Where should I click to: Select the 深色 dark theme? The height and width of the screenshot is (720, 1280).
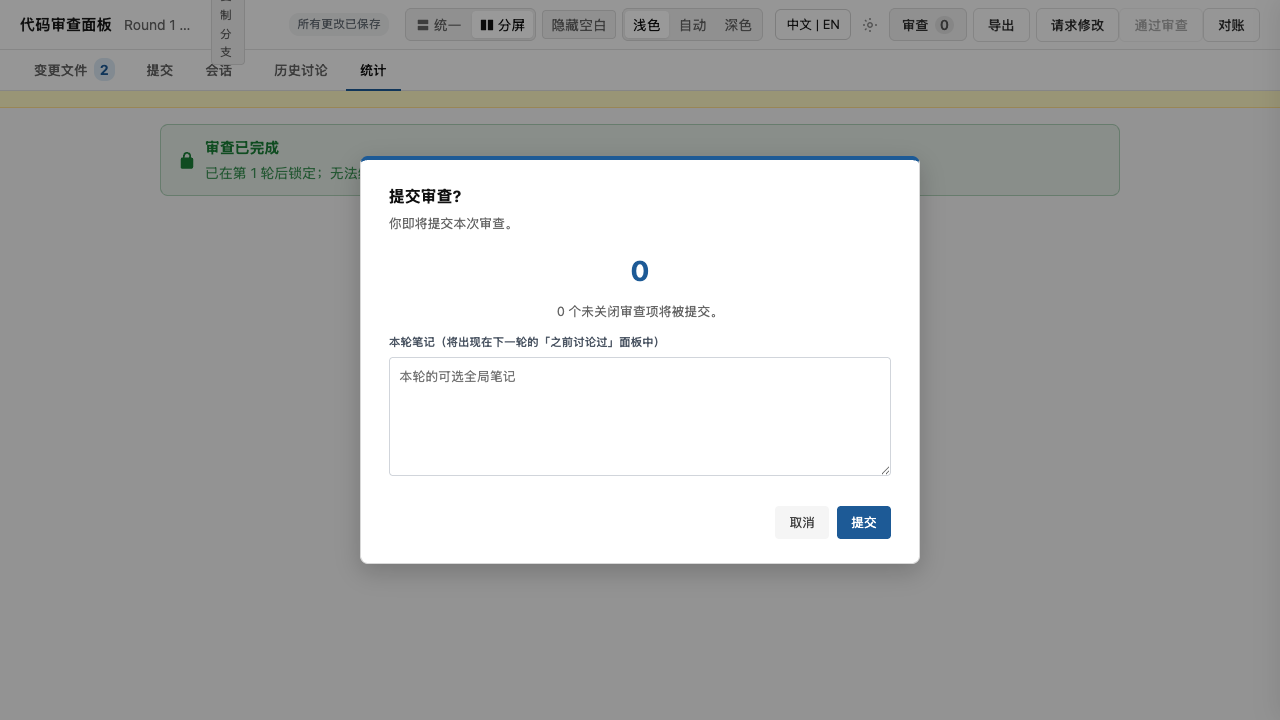738,25
